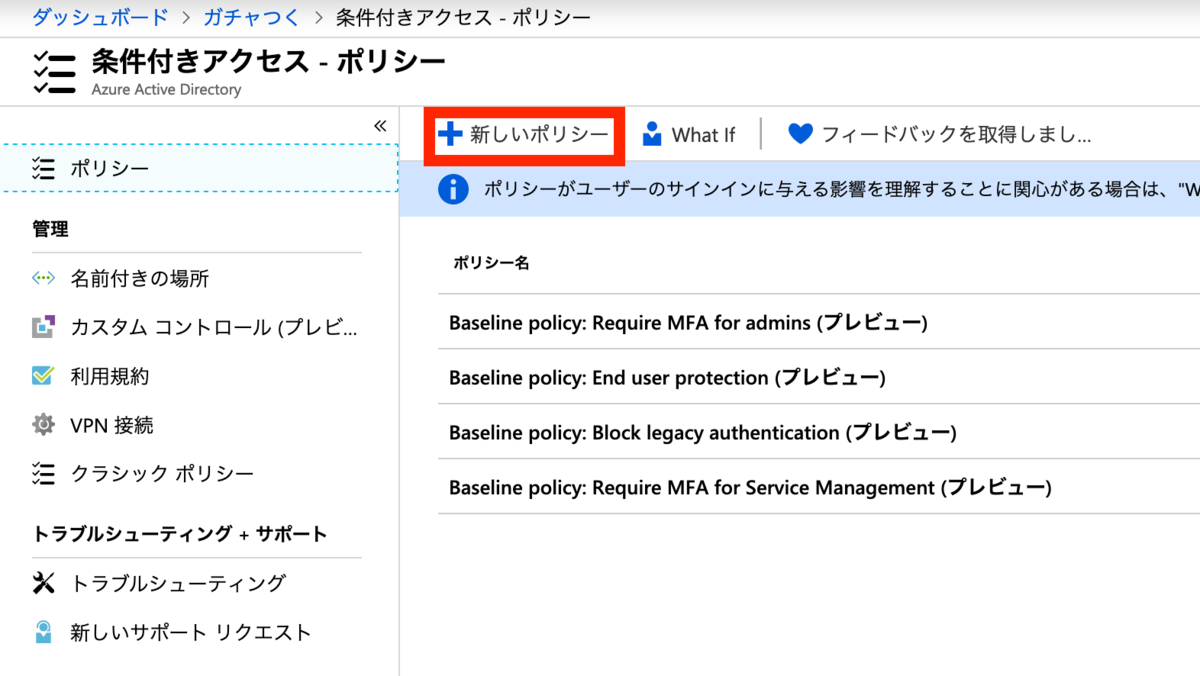Click the ポリシー checklist sidebar icon

[43, 167]
